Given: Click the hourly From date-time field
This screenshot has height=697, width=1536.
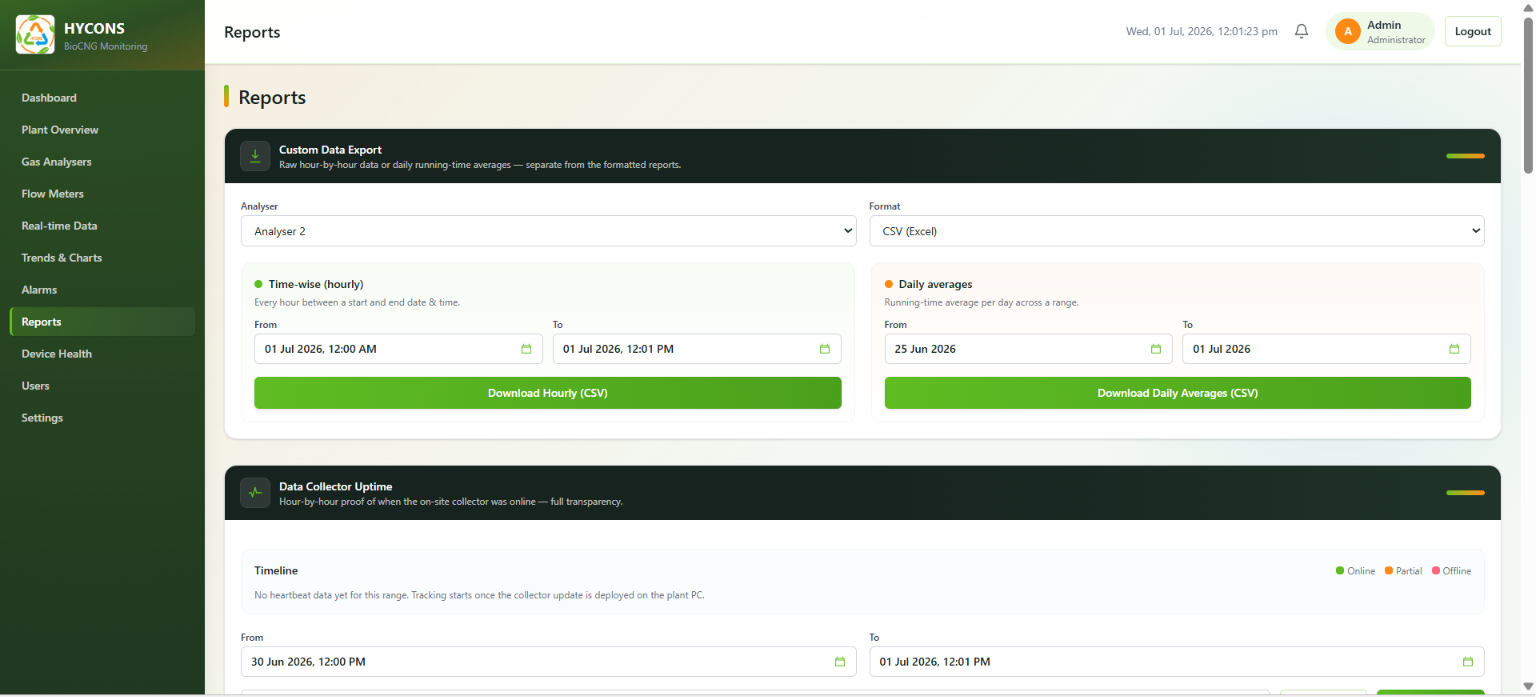Looking at the screenshot, I should pyautogui.click(x=398, y=349).
